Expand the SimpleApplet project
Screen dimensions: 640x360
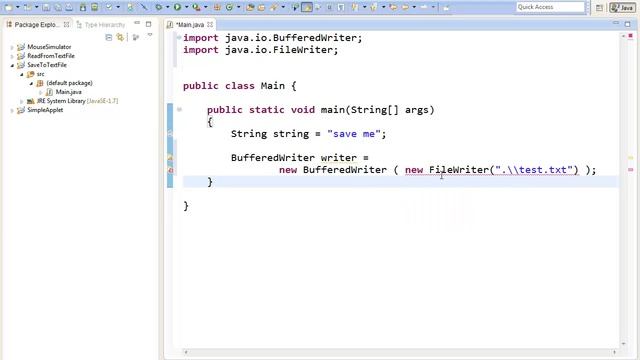tap(12, 110)
